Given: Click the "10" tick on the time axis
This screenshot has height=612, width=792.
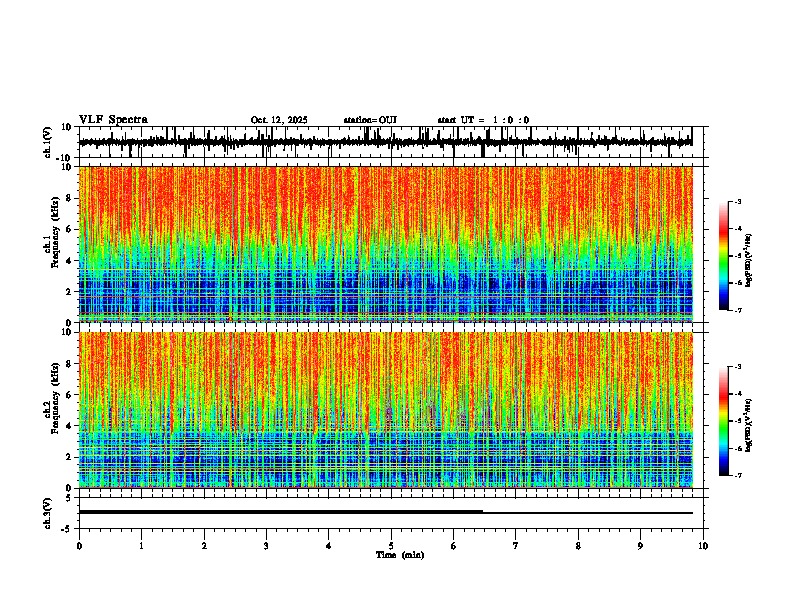Looking at the screenshot, I should tap(703, 546).
